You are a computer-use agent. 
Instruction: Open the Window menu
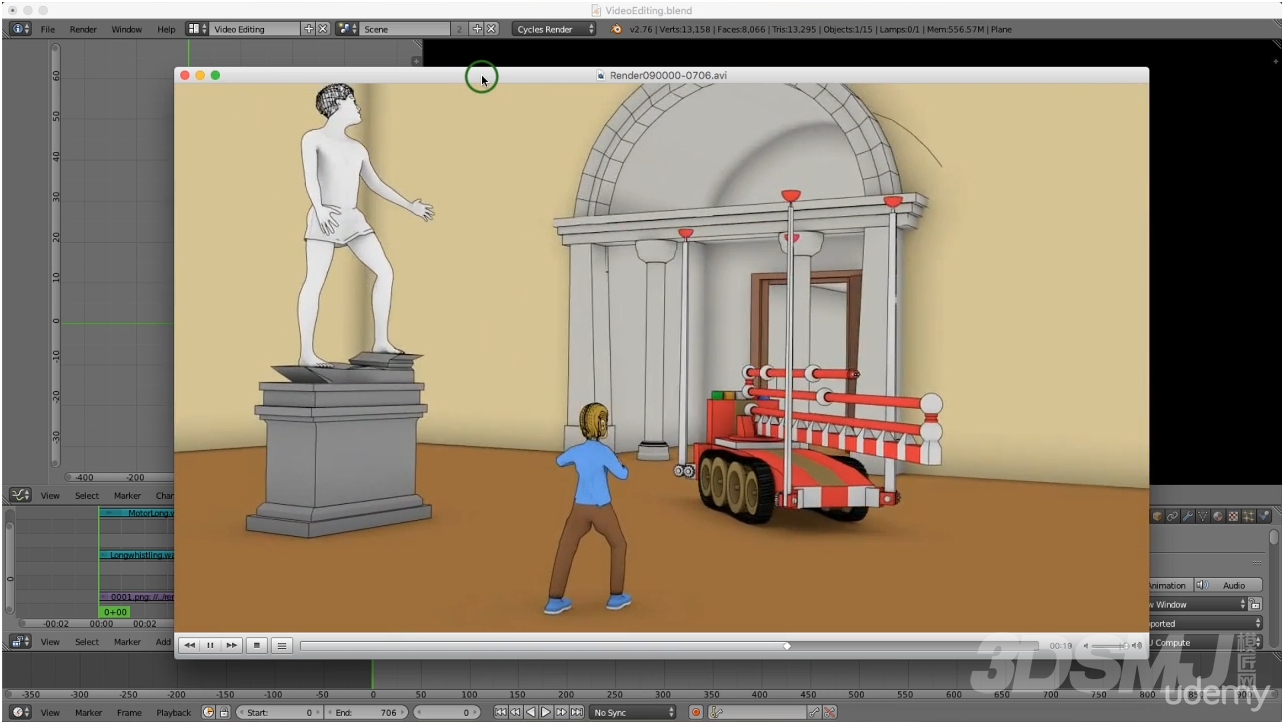point(126,29)
